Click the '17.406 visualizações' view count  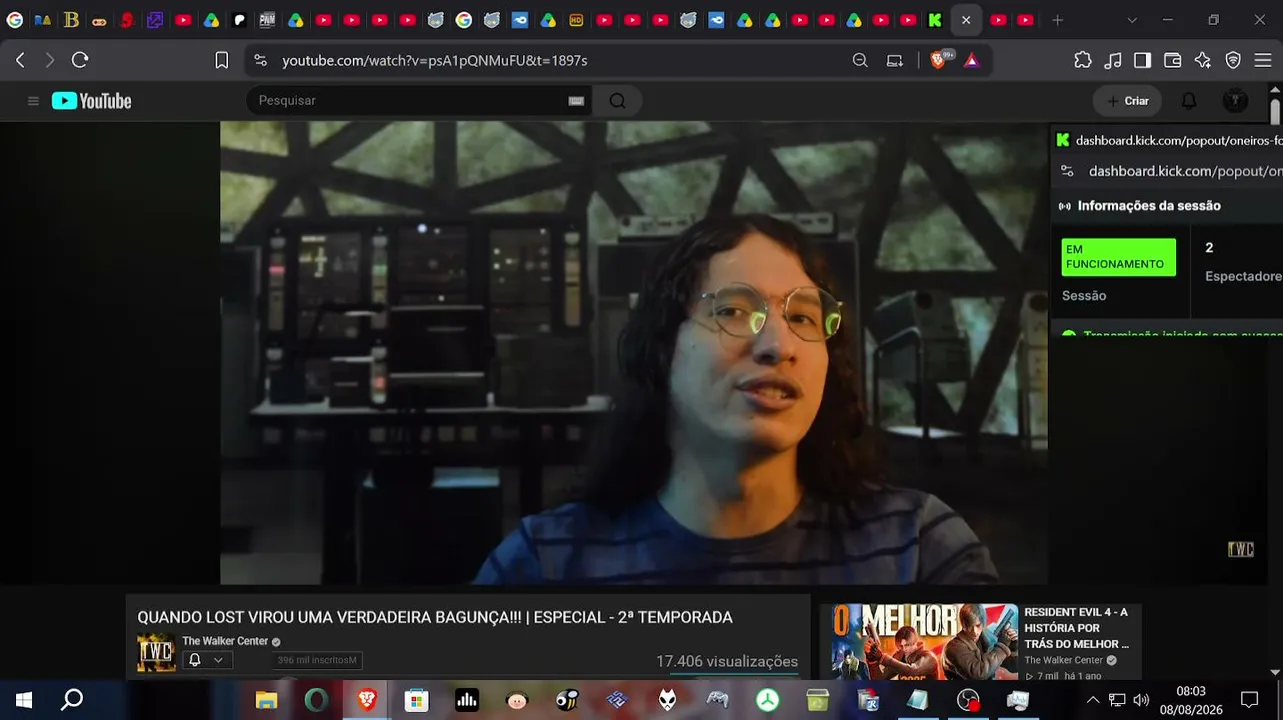coord(727,661)
